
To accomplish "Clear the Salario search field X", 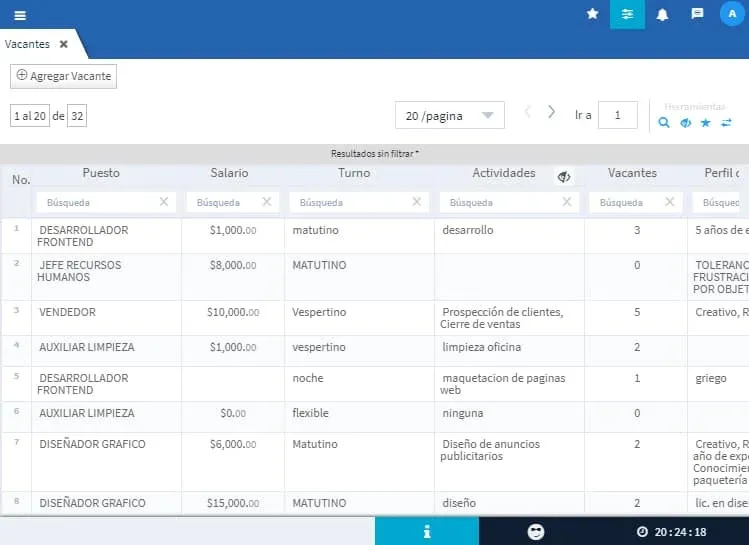I will click(267, 202).
